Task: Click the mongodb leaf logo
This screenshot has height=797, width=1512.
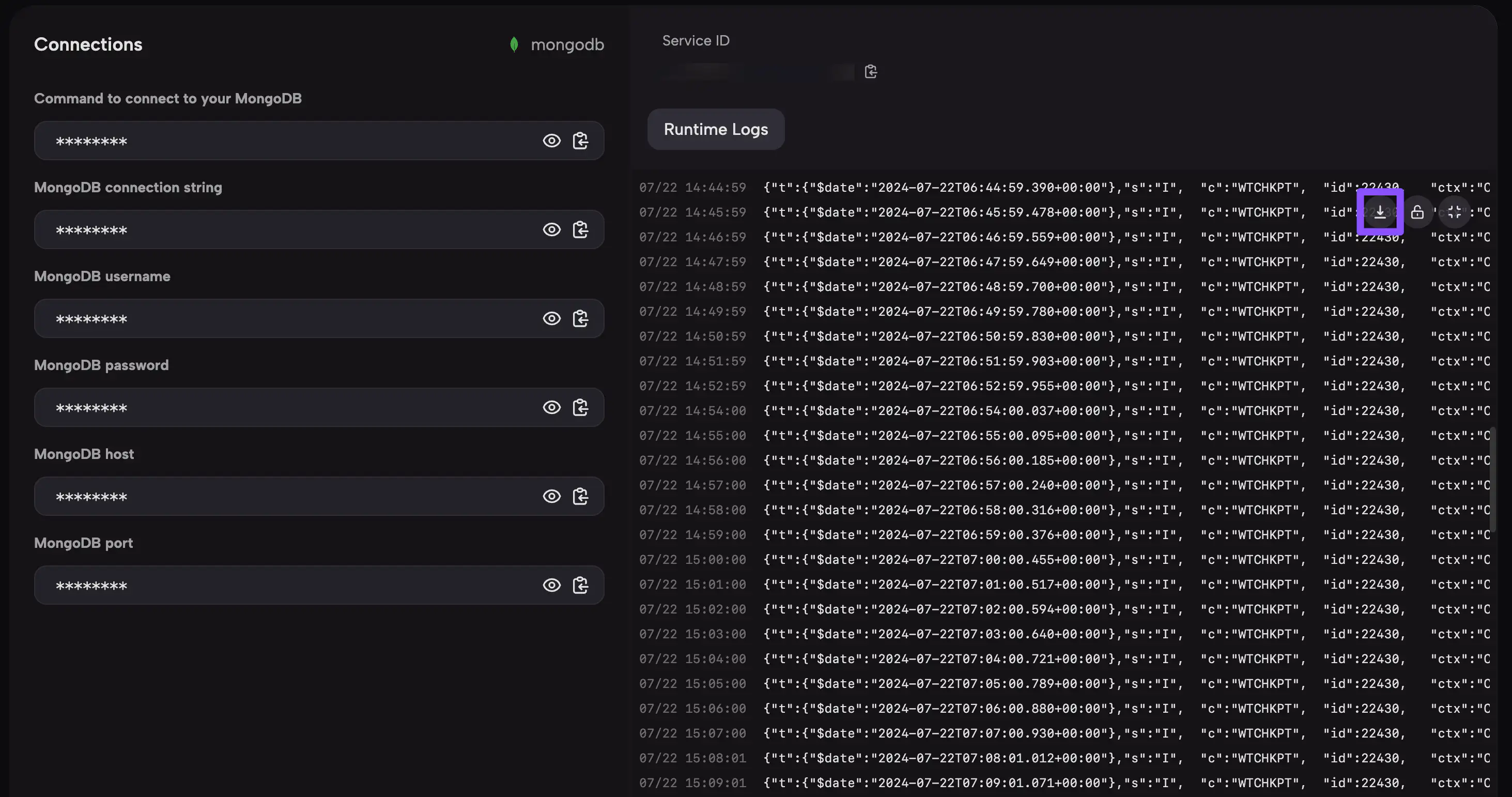Action: click(x=514, y=44)
